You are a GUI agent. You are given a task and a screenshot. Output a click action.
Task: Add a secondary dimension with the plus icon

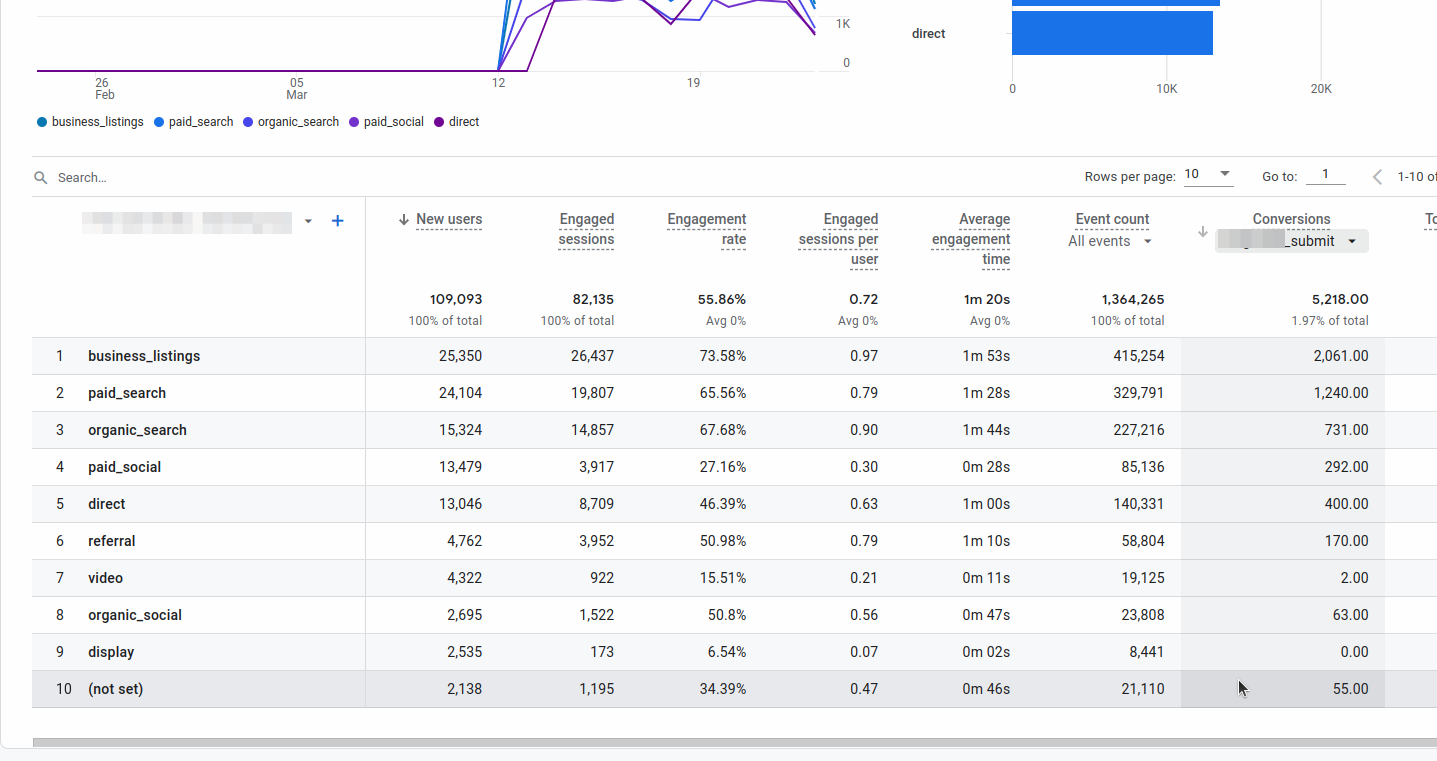click(338, 221)
